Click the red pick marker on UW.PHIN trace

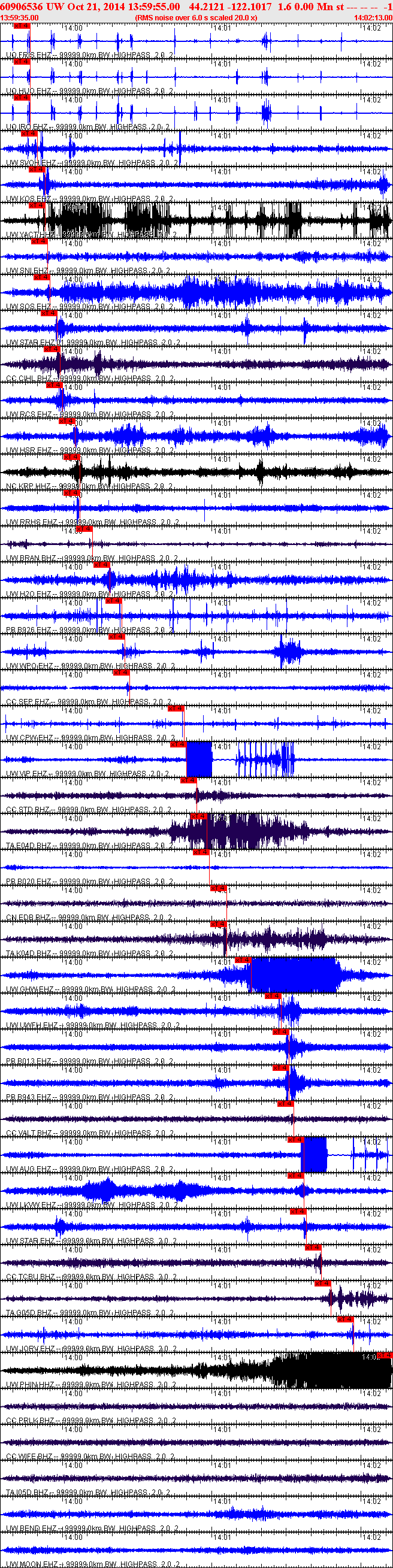coord(385,1354)
